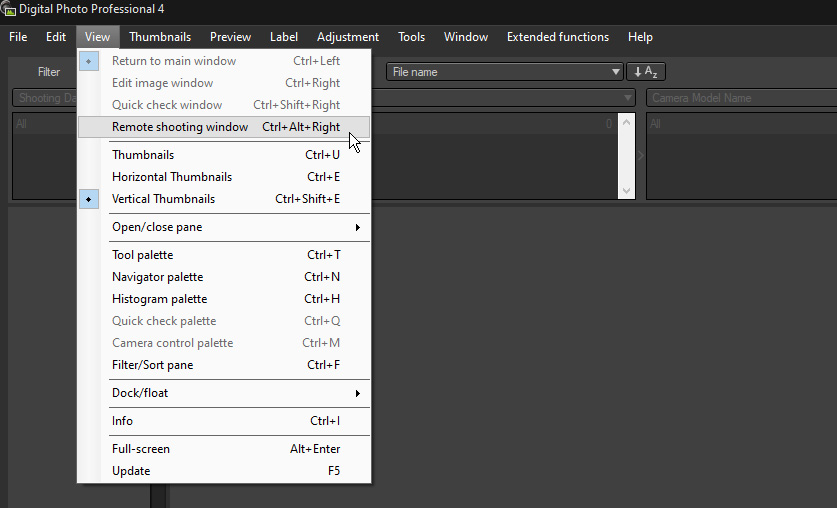Click the Digital Photo Professional app icon
Image resolution: width=837 pixels, height=508 pixels.
pos(8,9)
